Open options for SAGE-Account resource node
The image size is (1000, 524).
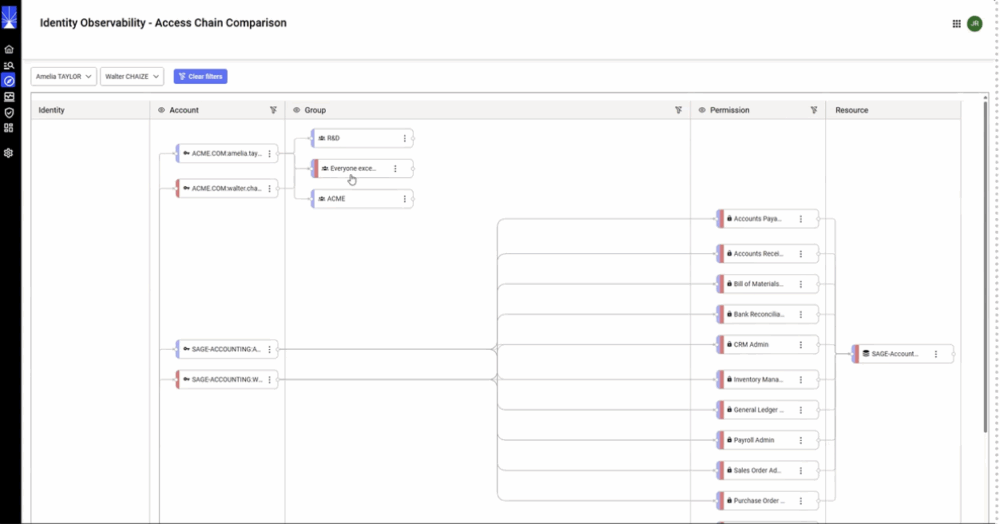pyautogui.click(x=936, y=354)
